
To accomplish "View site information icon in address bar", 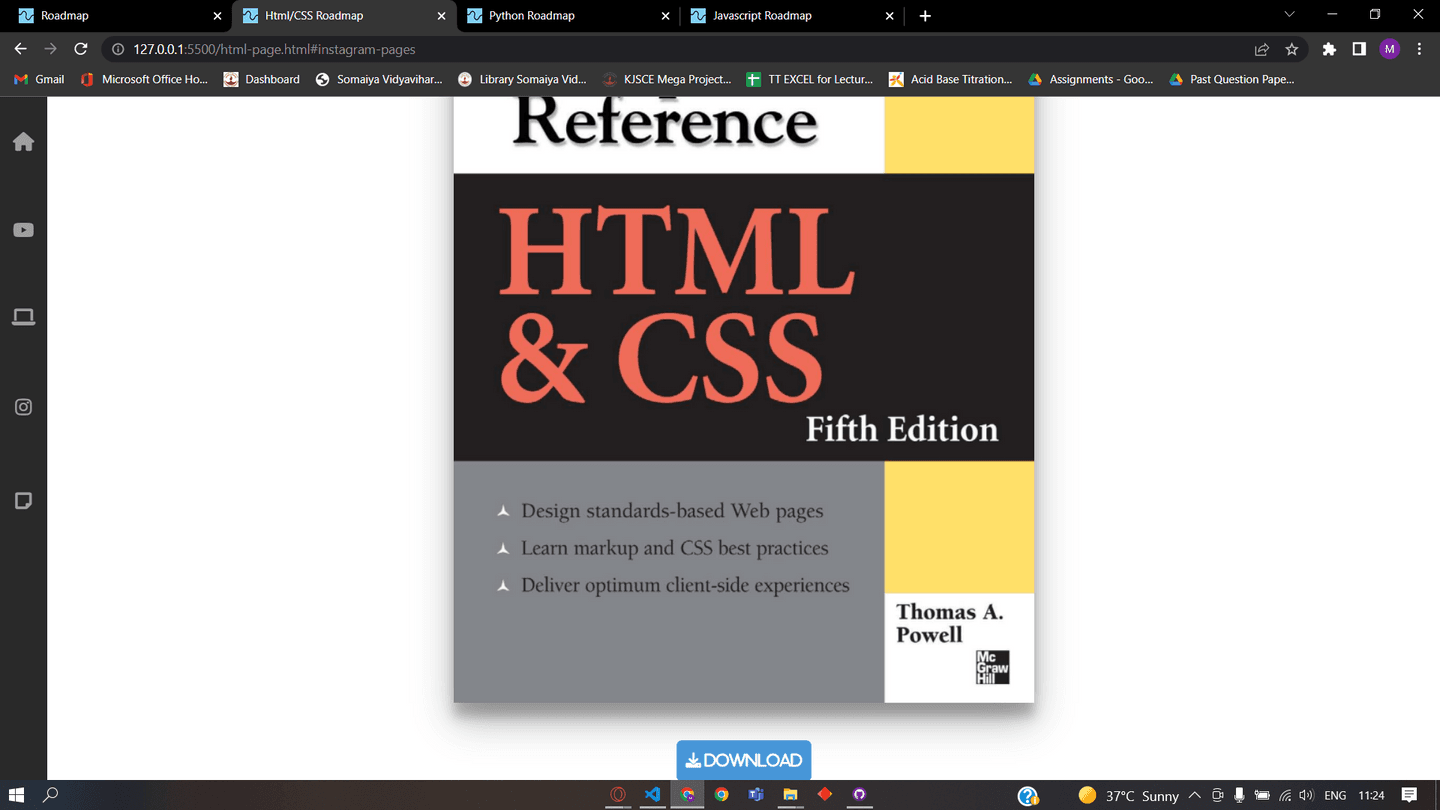I will point(117,49).
